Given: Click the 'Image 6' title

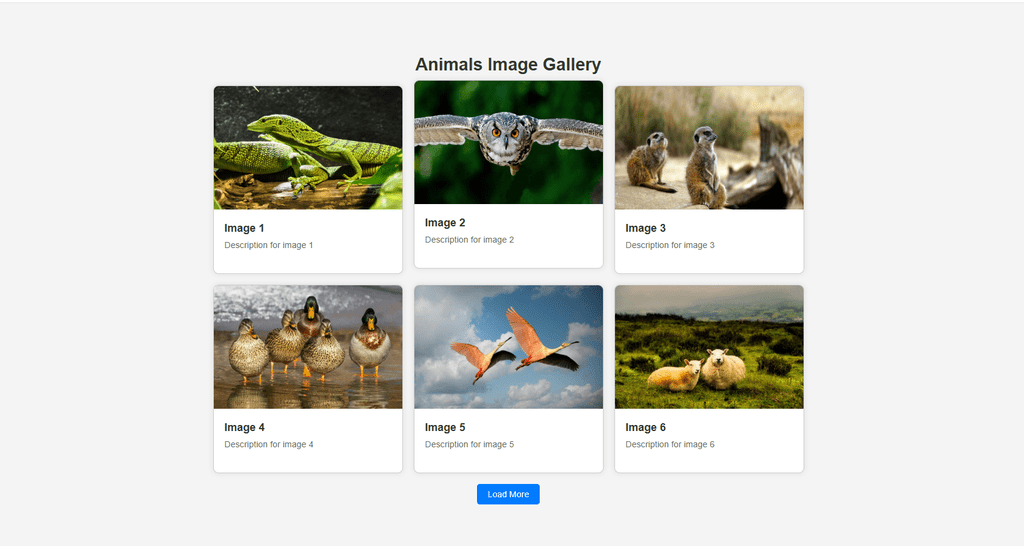Looking at the screenshot, I should pyautogui.click(x=645, y=427).
